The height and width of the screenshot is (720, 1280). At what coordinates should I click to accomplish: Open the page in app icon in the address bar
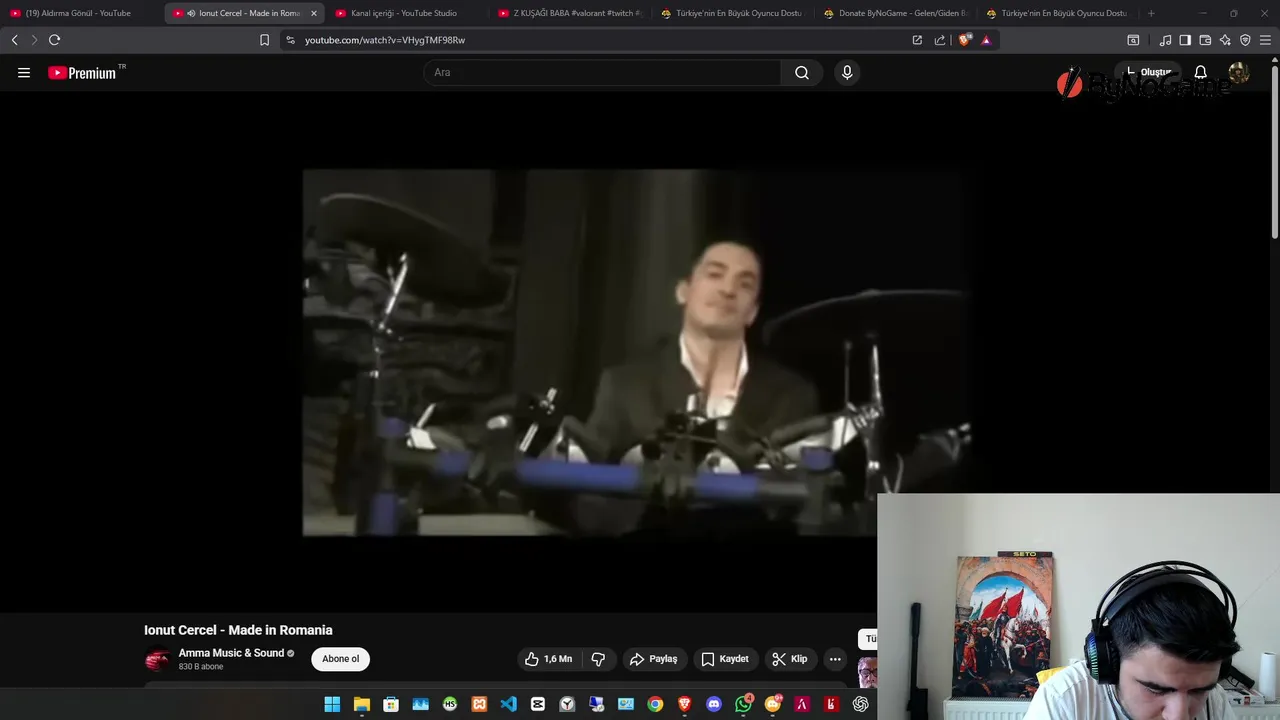click(x=917, y=40)
